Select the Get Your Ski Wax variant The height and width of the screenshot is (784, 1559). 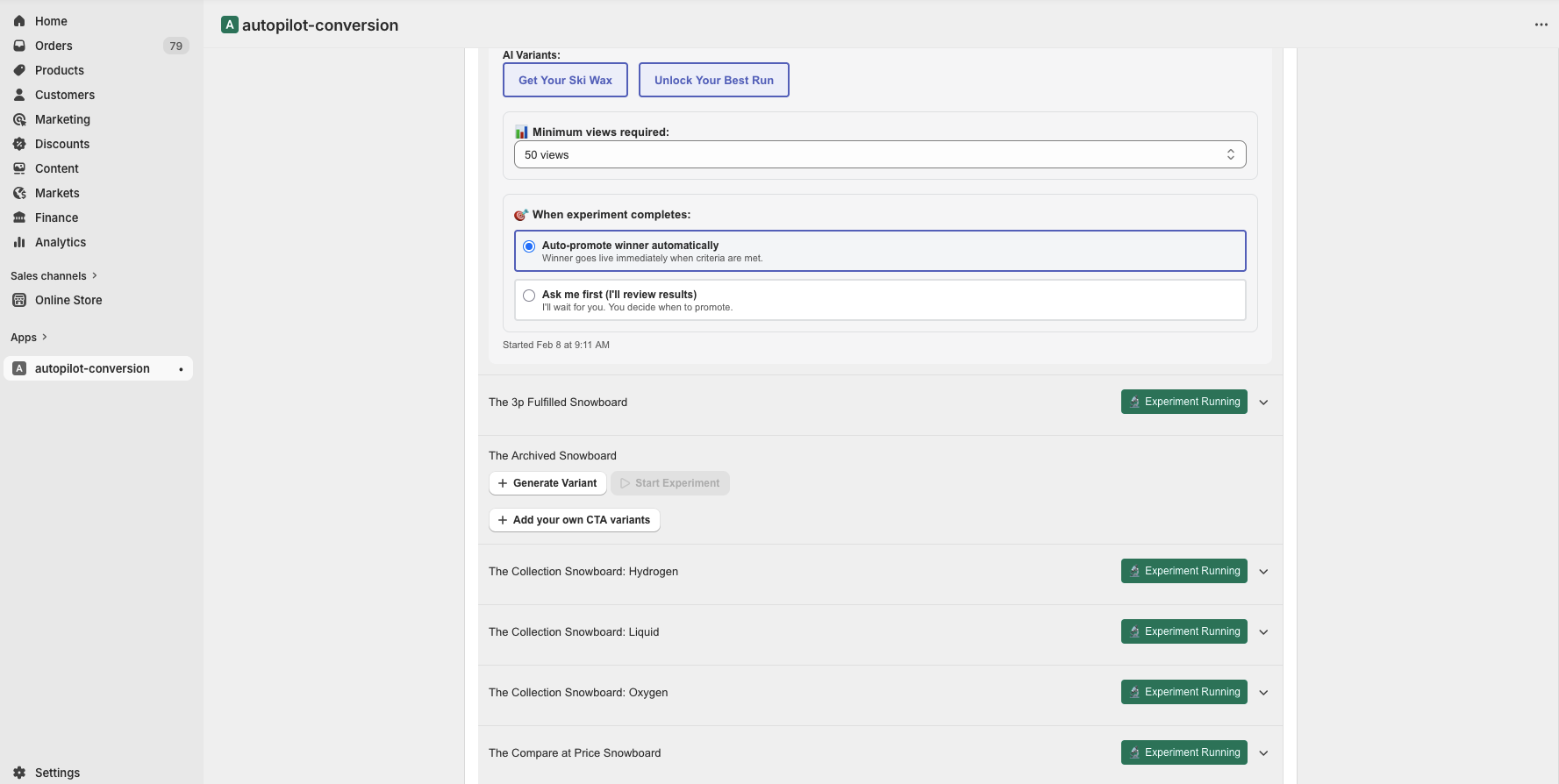pos(565,80)
